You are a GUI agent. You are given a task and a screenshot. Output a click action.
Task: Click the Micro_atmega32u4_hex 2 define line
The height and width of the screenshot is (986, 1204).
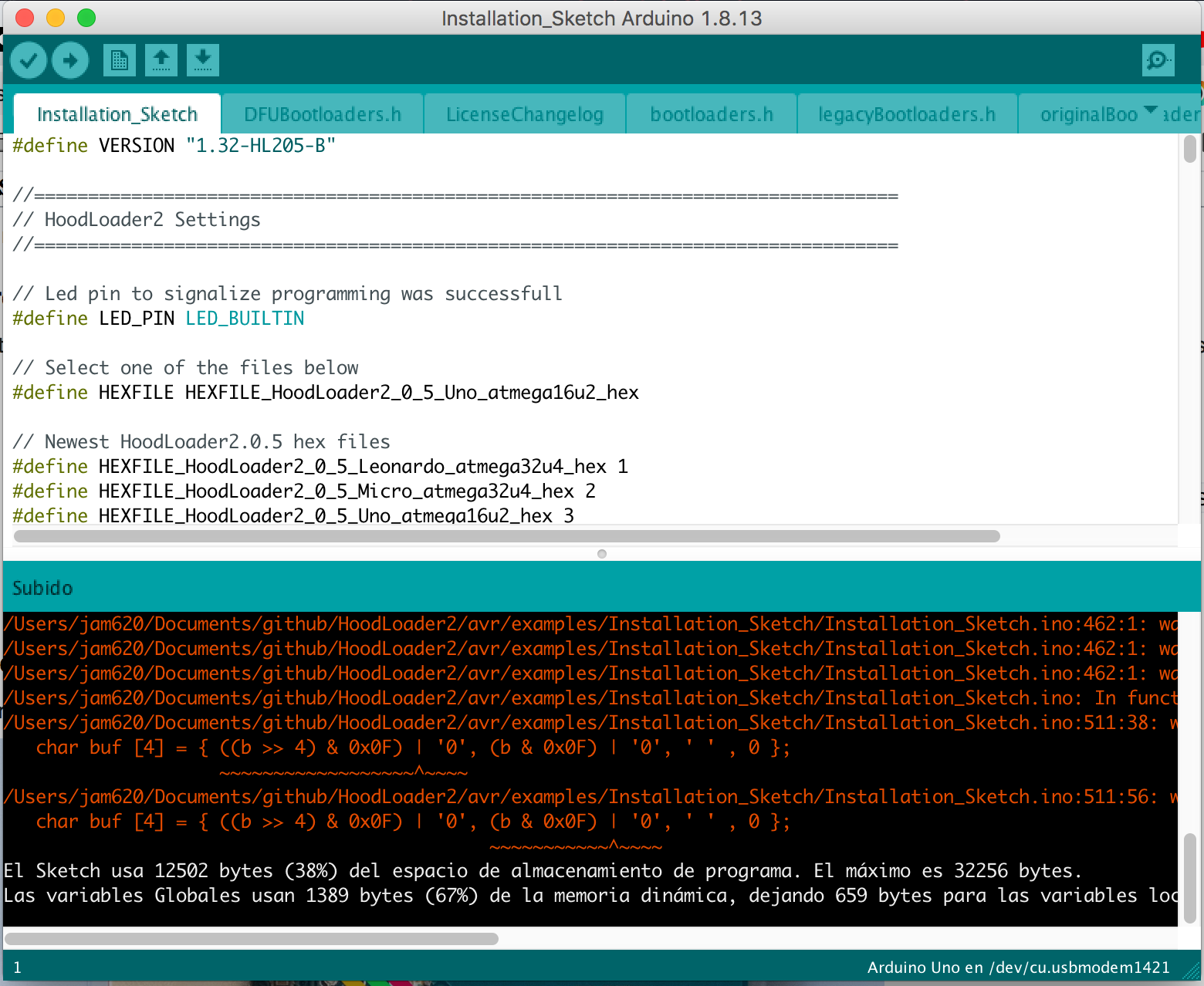[x=304, y=491]
